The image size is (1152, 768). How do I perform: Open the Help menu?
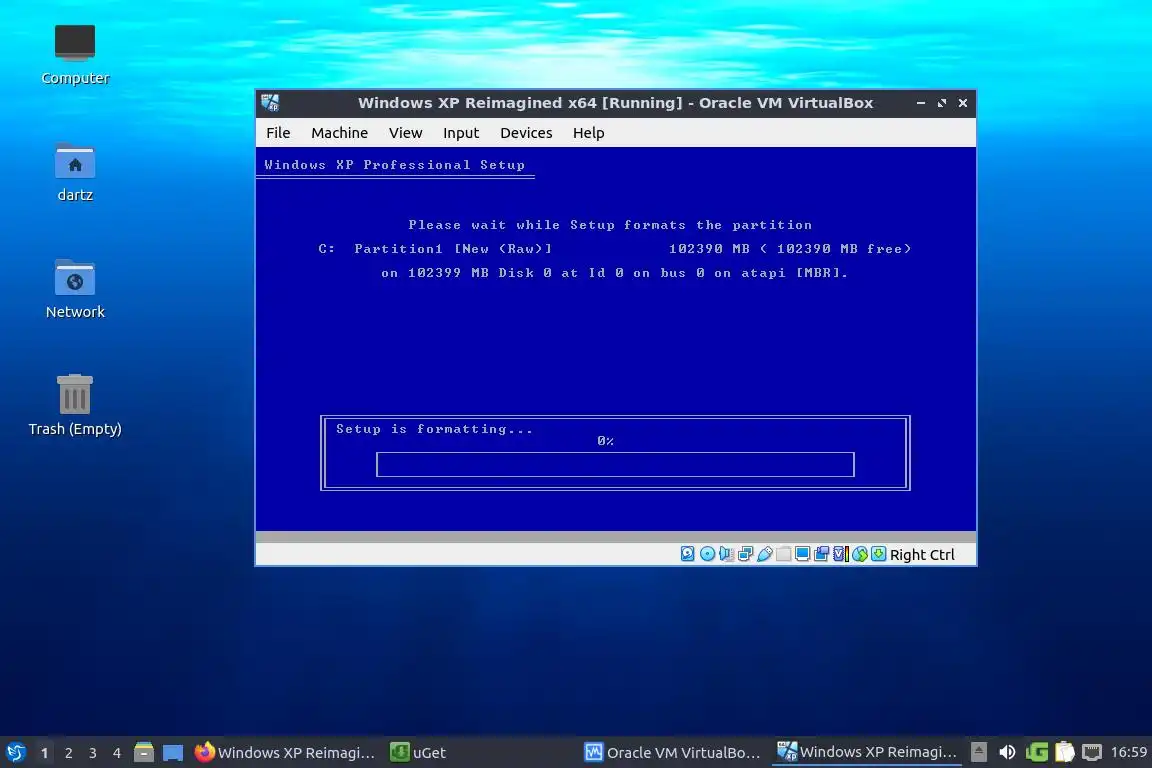pos(588,133)
